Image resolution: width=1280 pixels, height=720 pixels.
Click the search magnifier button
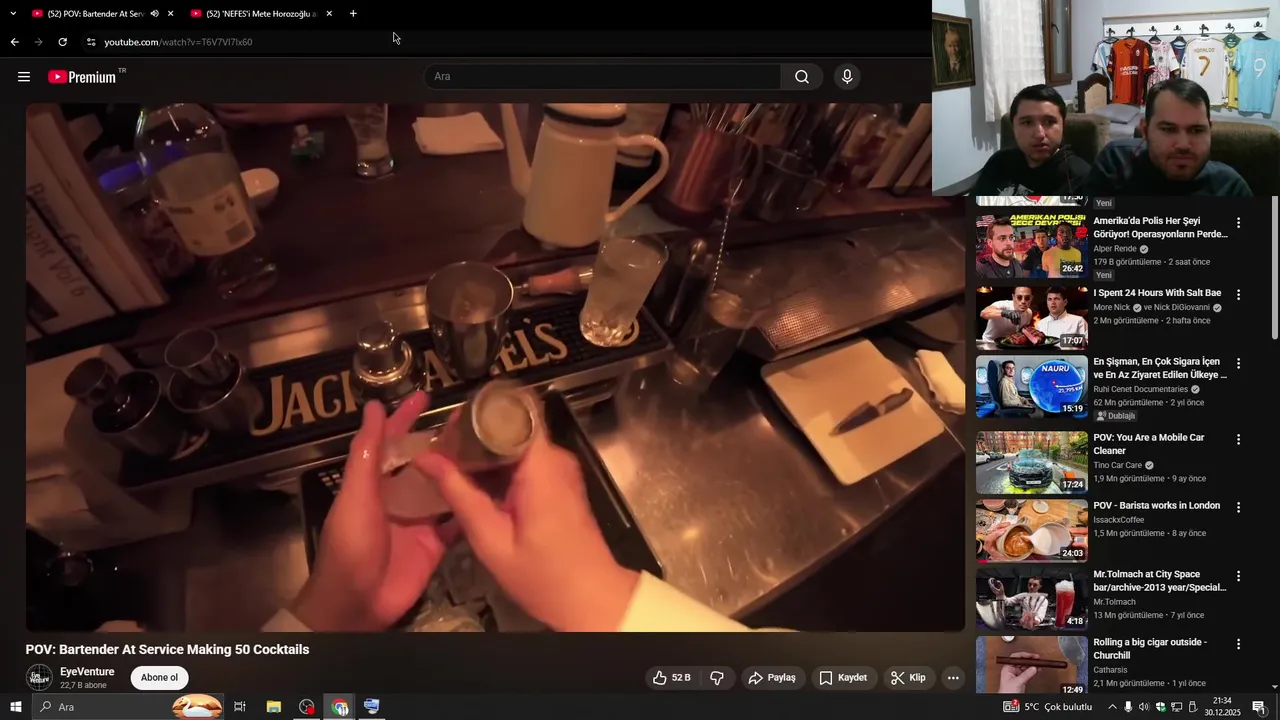(x=802, y=77)
